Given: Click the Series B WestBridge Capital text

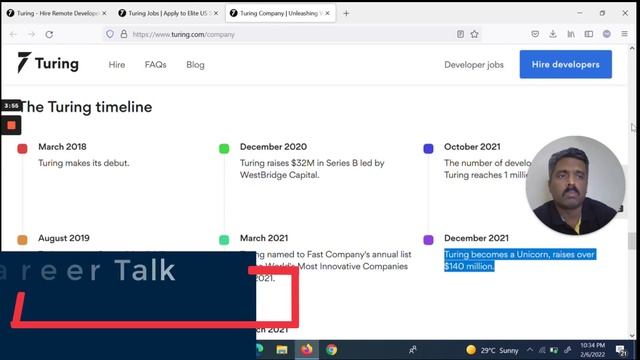Looking at the screenshot, I should coord(312,169).
